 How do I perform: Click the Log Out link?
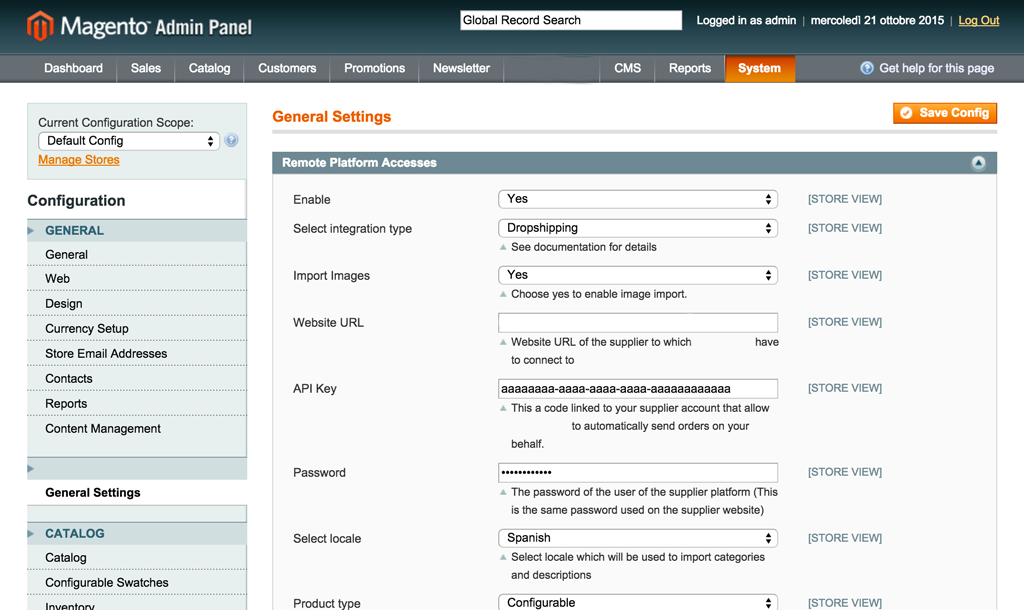pyautogui.click(x=978, y=20)
